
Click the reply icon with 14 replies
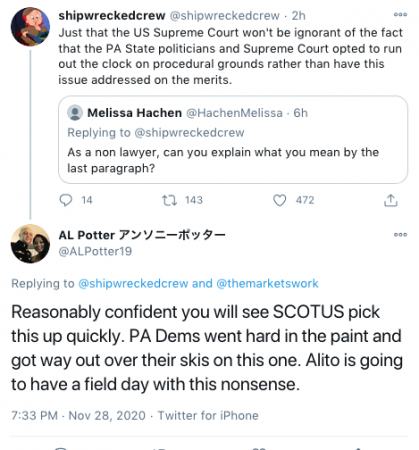[66, 200]
